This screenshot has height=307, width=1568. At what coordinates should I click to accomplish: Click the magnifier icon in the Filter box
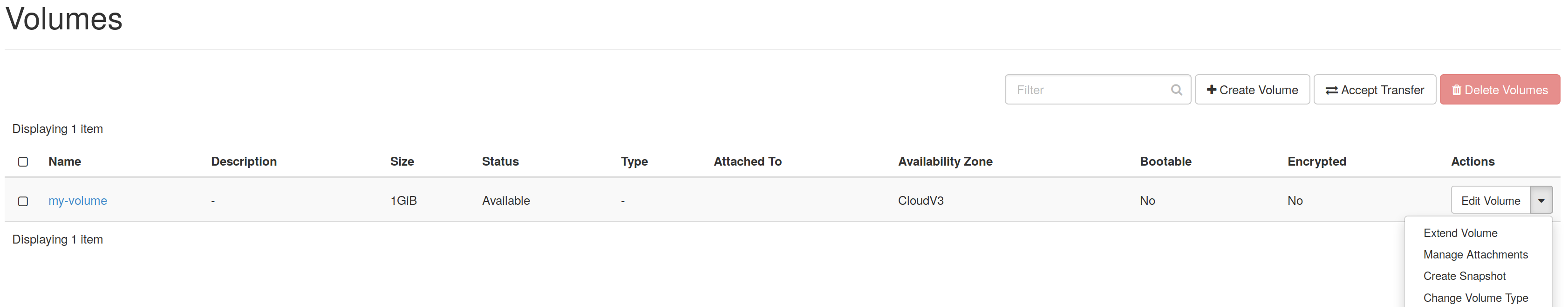click(1176, 90)
